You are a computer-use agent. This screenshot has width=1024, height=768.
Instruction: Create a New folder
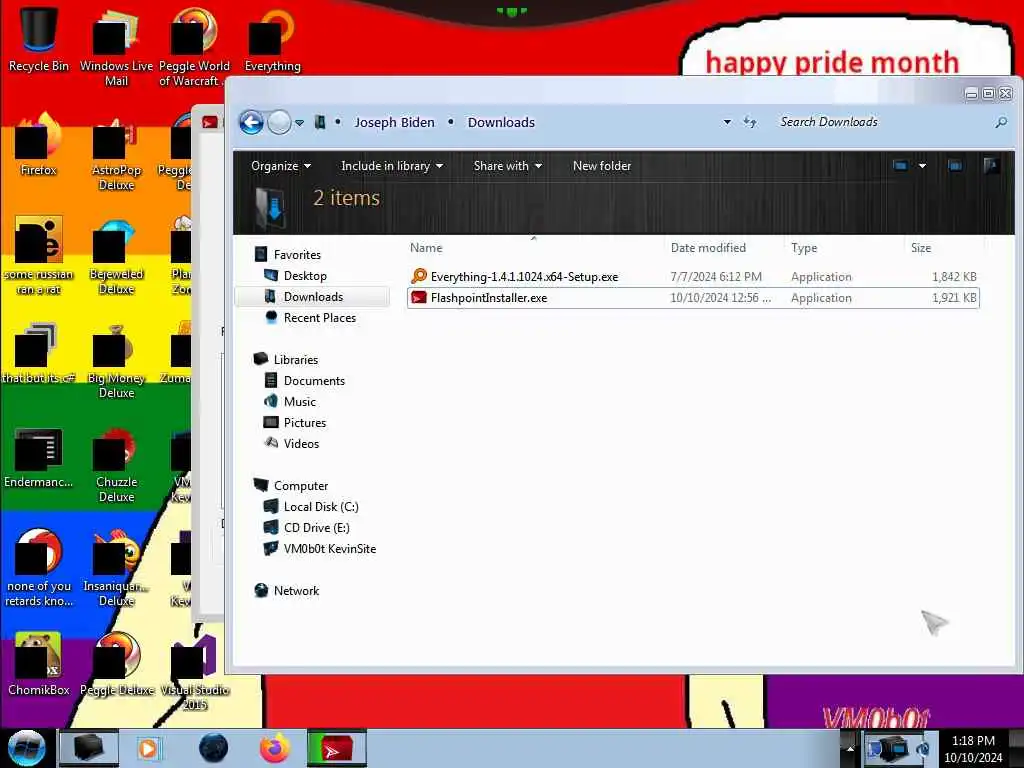[601, 166]
